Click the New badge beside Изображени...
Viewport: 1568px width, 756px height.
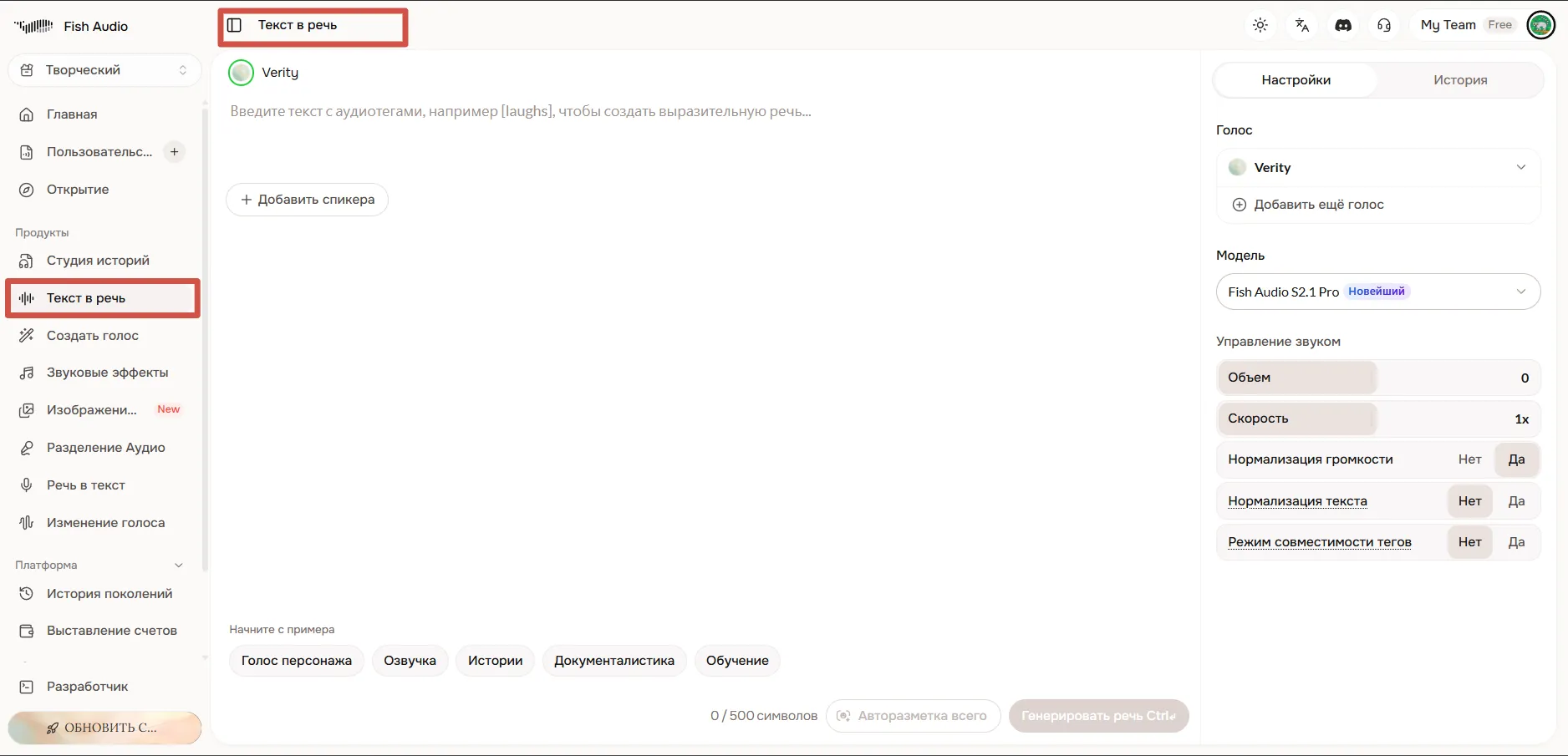[x=169, y=409]
